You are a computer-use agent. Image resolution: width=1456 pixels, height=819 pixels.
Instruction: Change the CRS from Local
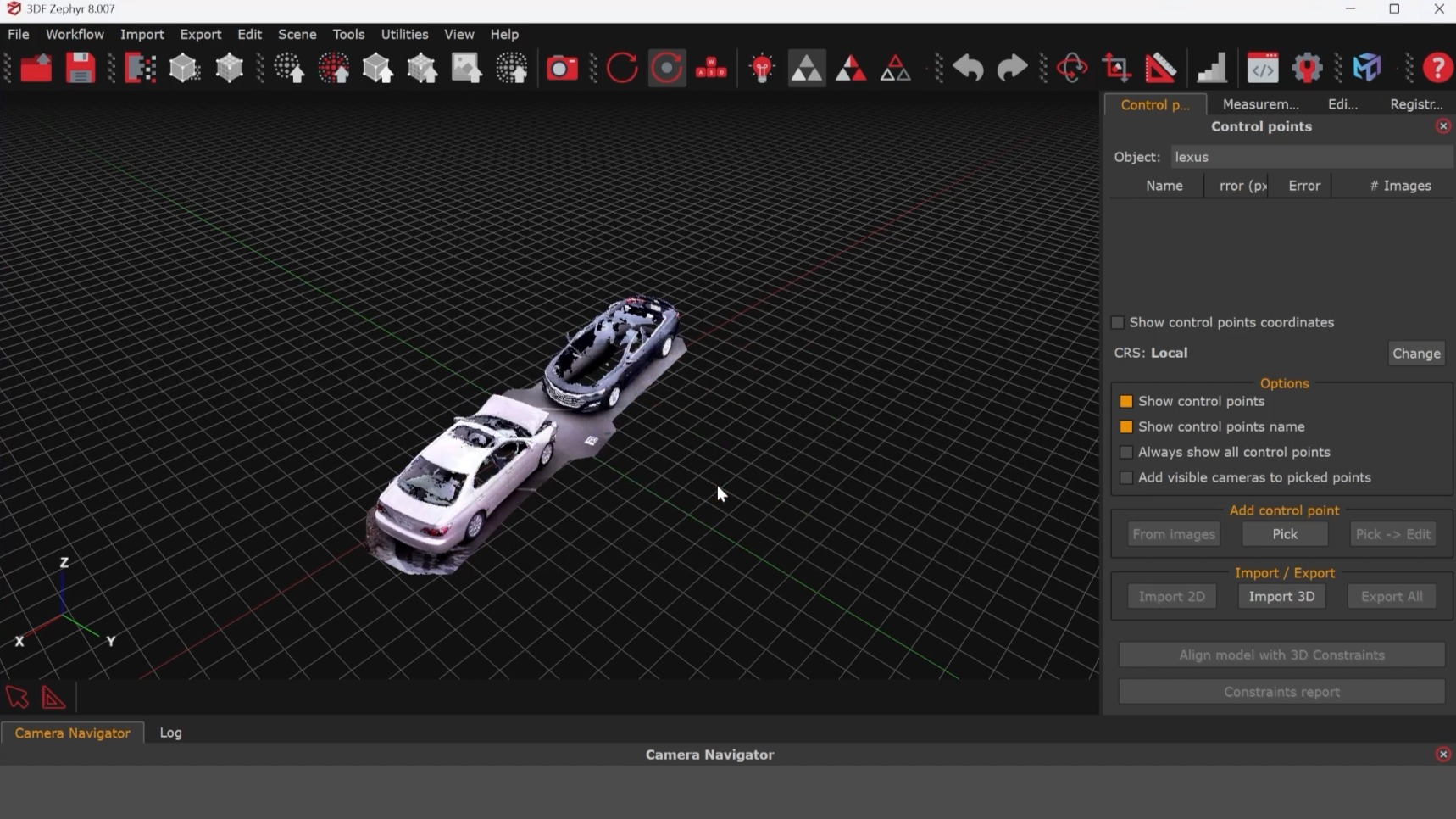[x=1415, y=354]
